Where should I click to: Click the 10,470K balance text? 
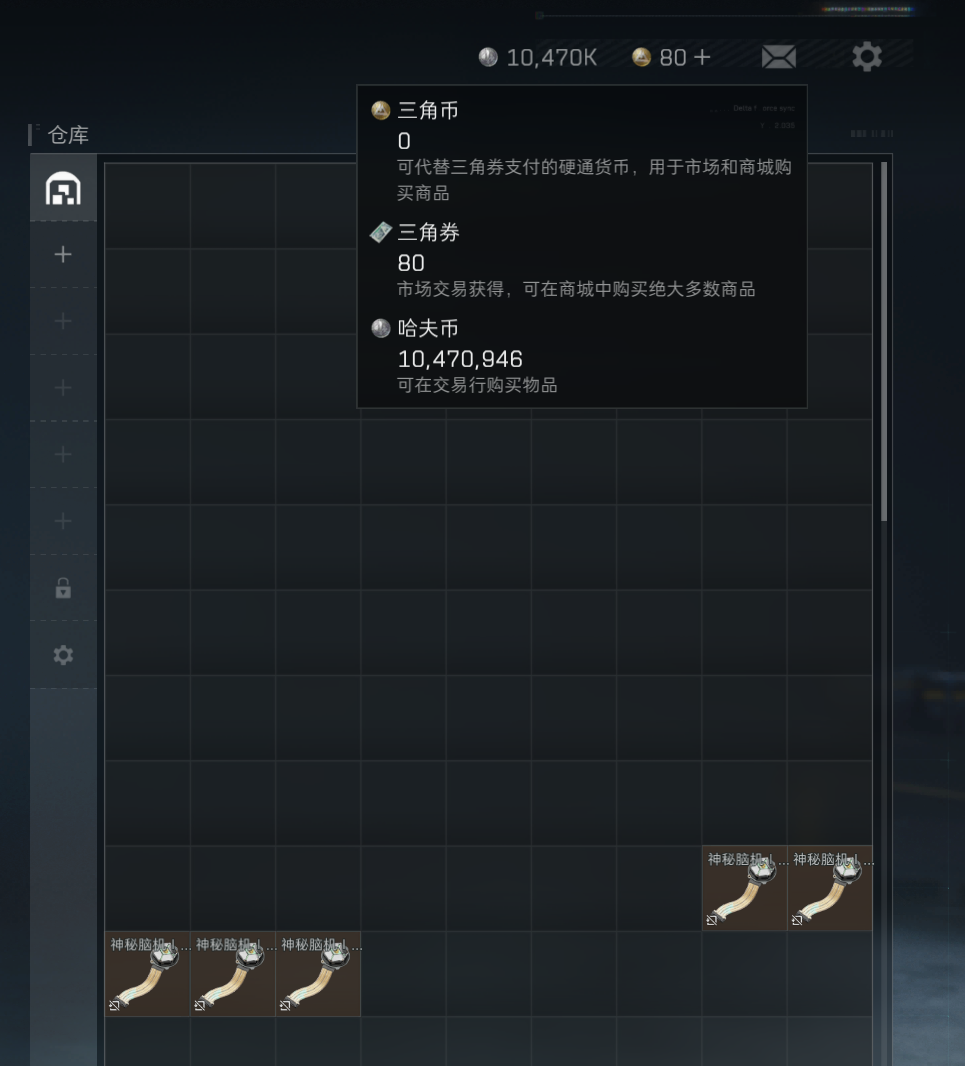(x=552, y=58)
